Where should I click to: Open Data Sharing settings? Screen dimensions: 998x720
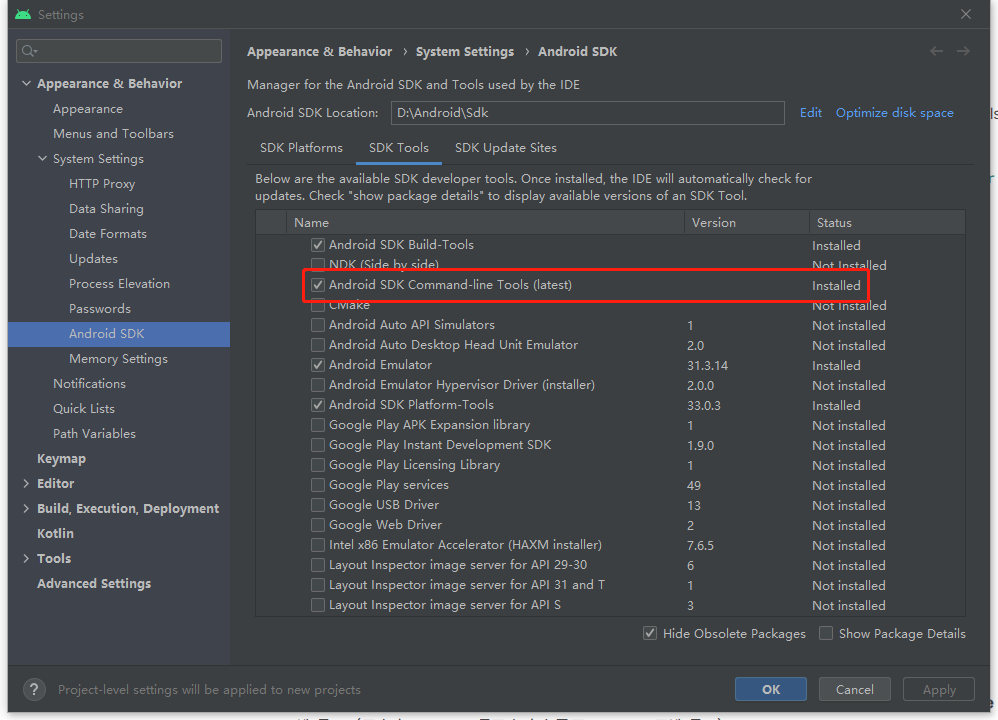click(106, 209)
